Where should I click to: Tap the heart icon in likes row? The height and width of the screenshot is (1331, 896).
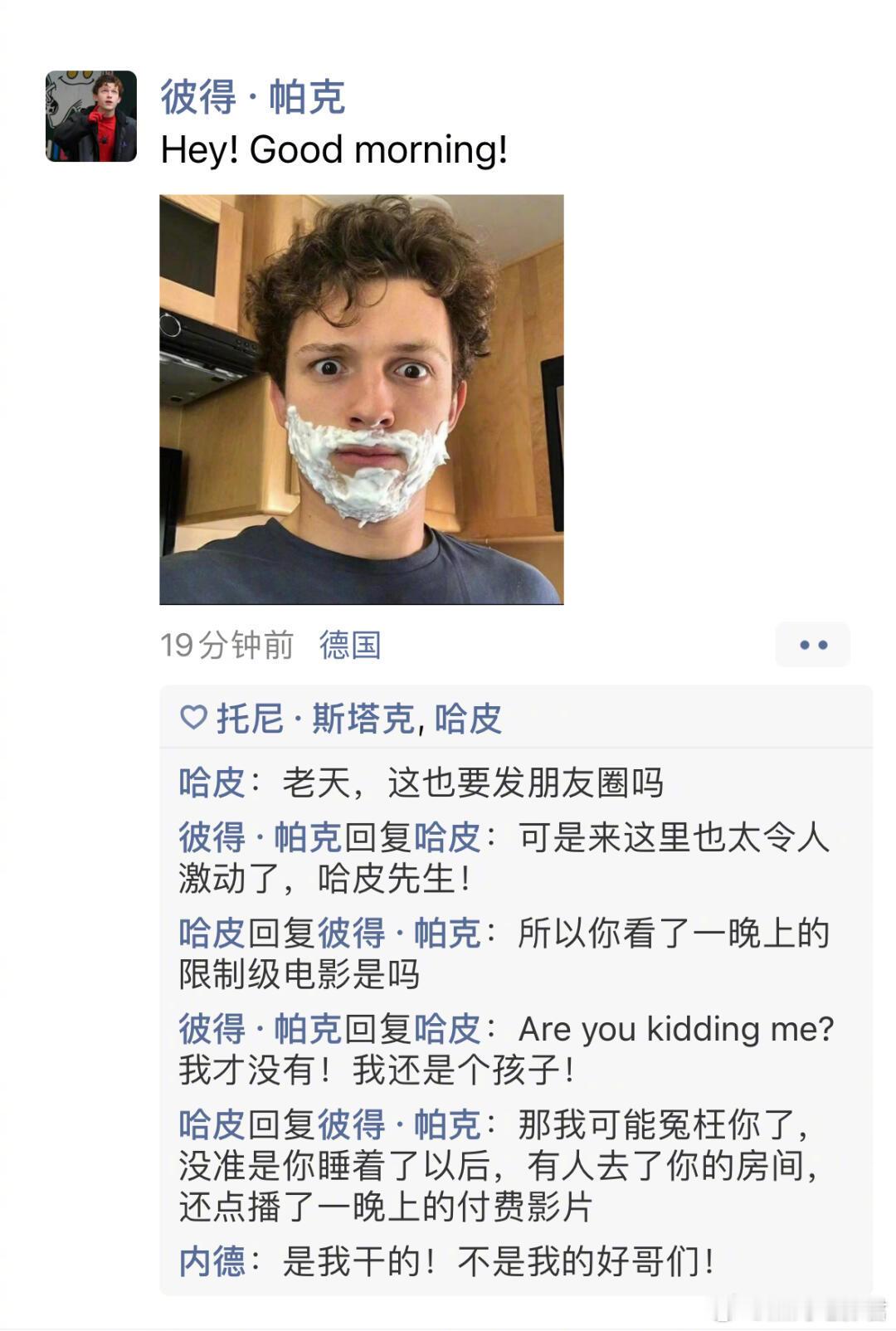tap(193, 718)
